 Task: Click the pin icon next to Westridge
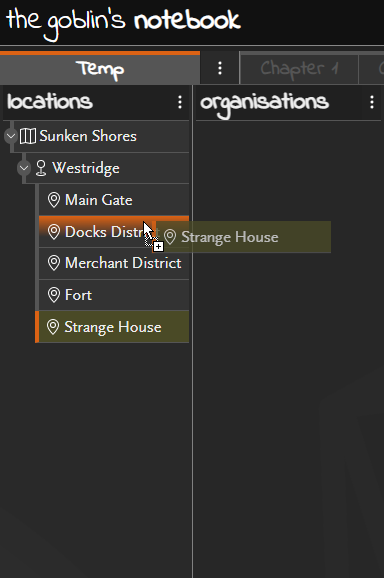click(x=41, y=168)
